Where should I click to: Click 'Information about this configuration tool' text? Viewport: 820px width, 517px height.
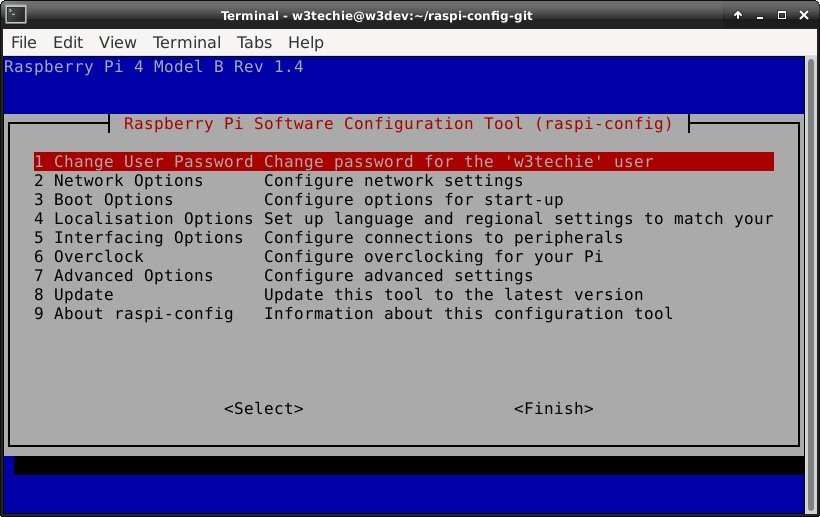[x=468, y=314]
